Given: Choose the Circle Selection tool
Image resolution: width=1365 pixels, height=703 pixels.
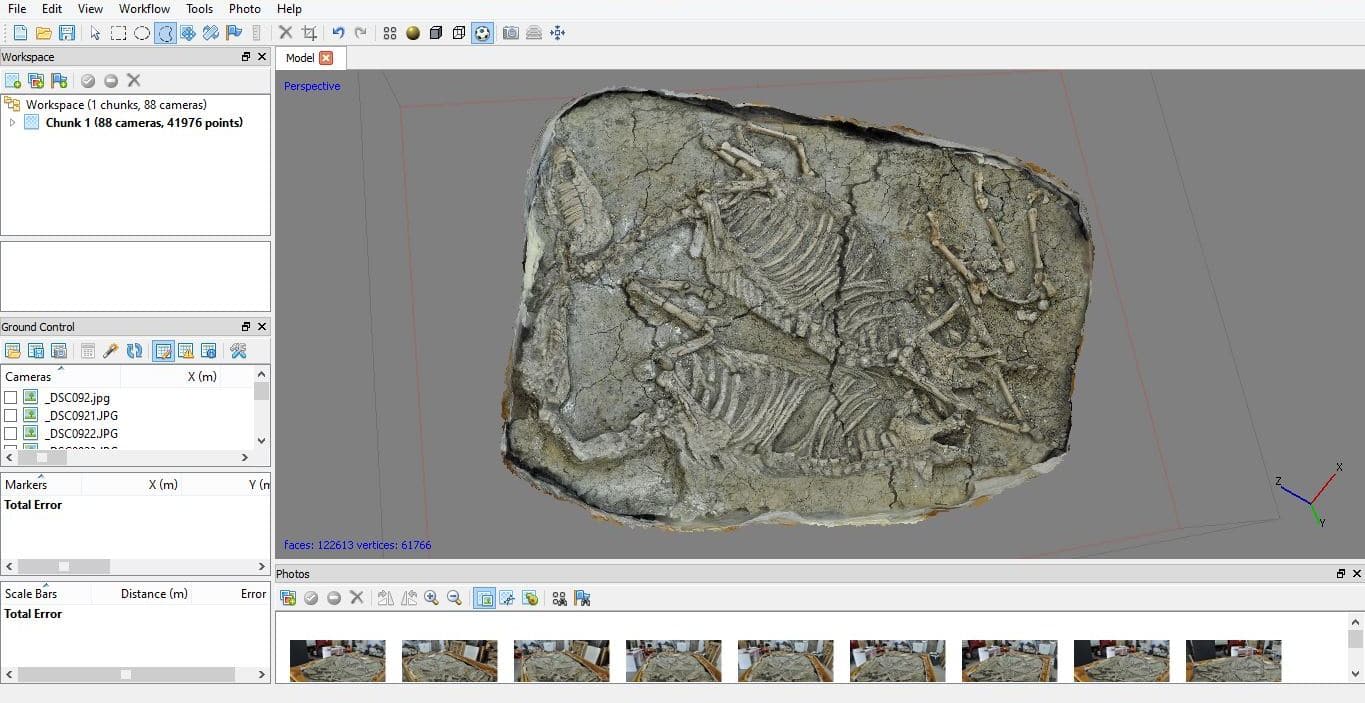Looking at the screenshot, I should pos(142,33).
